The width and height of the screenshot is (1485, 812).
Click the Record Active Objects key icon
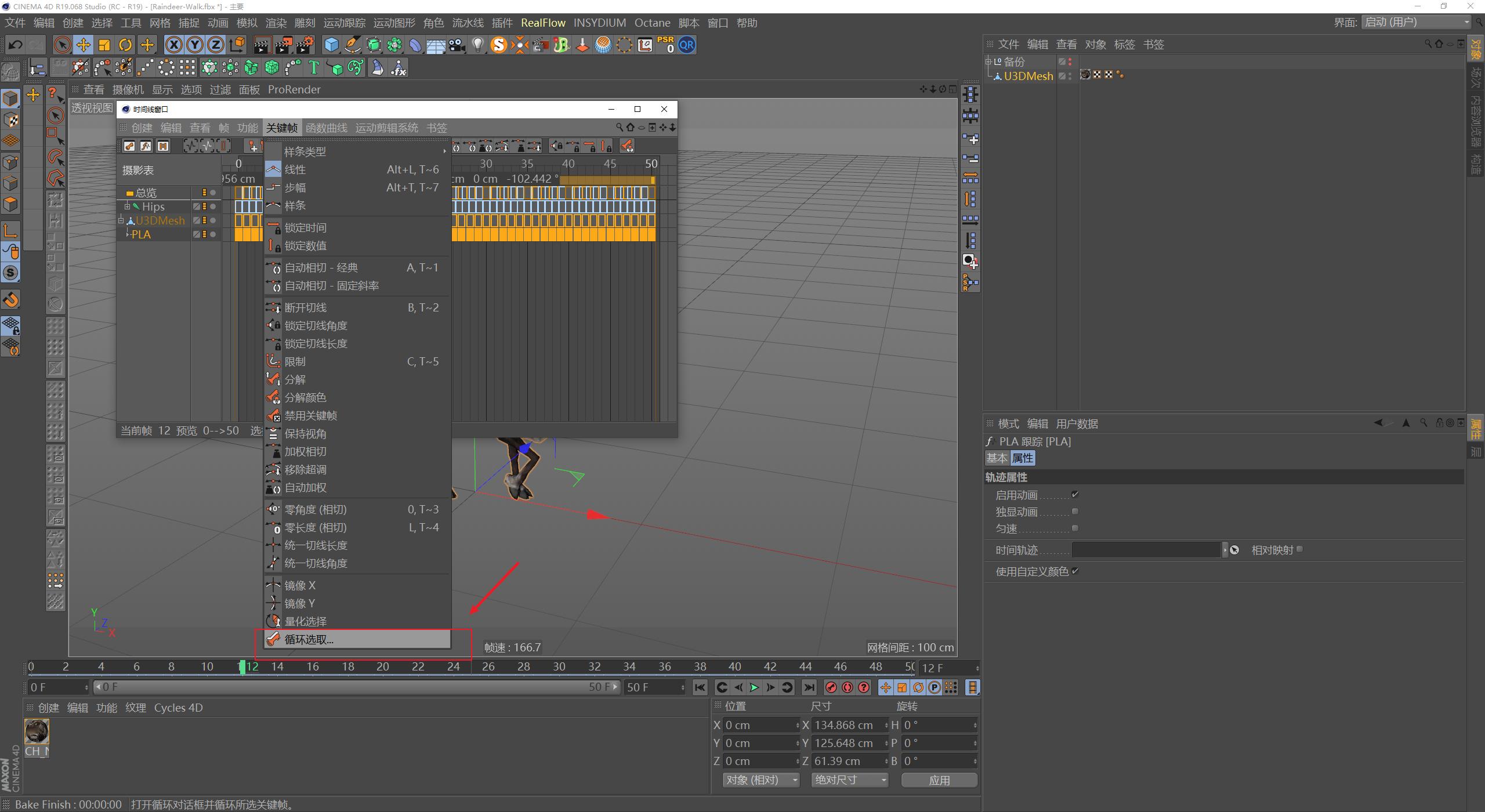(831, 687)
